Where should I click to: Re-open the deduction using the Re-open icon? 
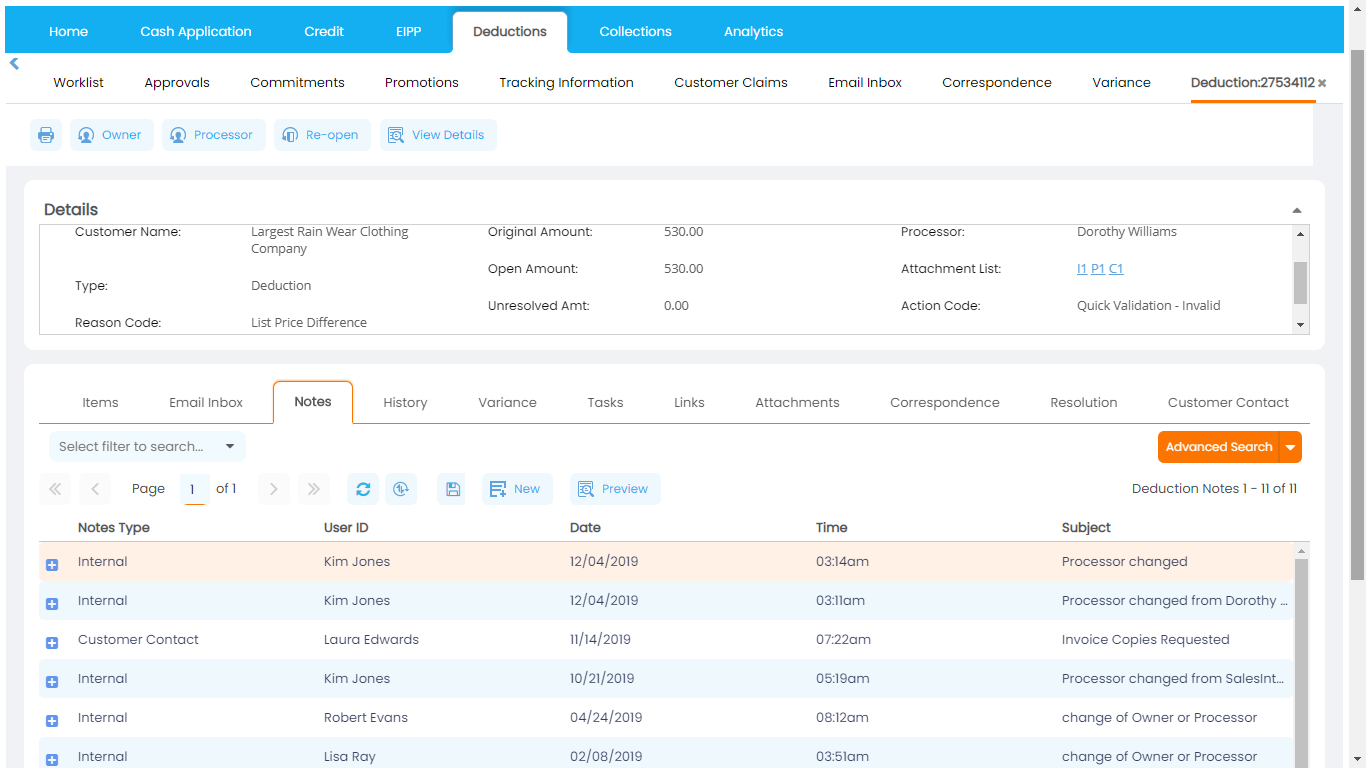(x=322, y=134)
